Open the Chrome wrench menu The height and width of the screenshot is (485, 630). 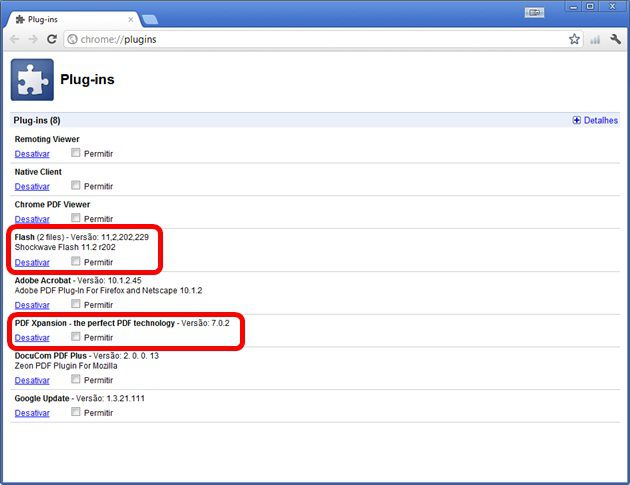click(x=615, y=40)
